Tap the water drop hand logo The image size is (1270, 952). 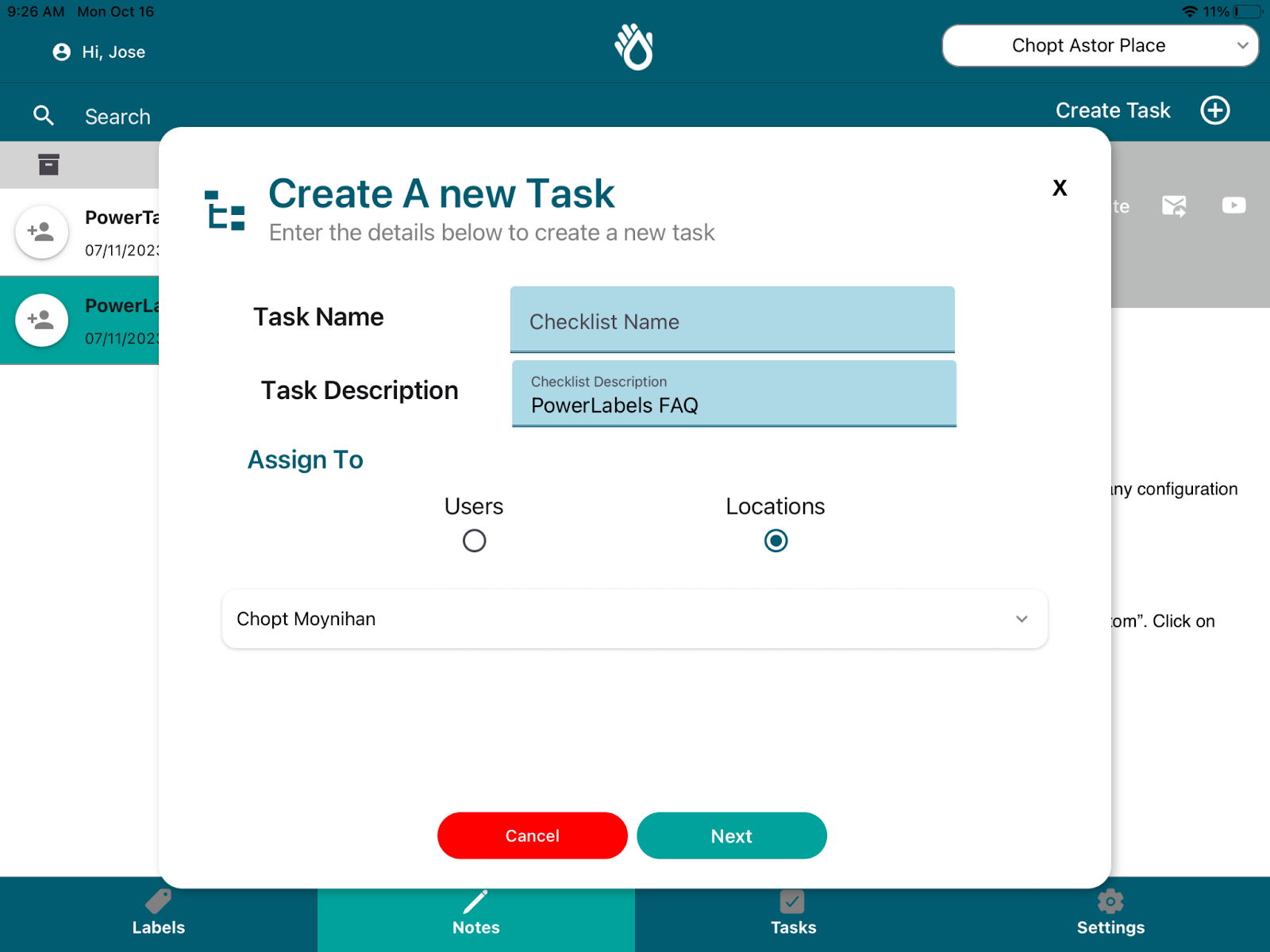point(634,47)
